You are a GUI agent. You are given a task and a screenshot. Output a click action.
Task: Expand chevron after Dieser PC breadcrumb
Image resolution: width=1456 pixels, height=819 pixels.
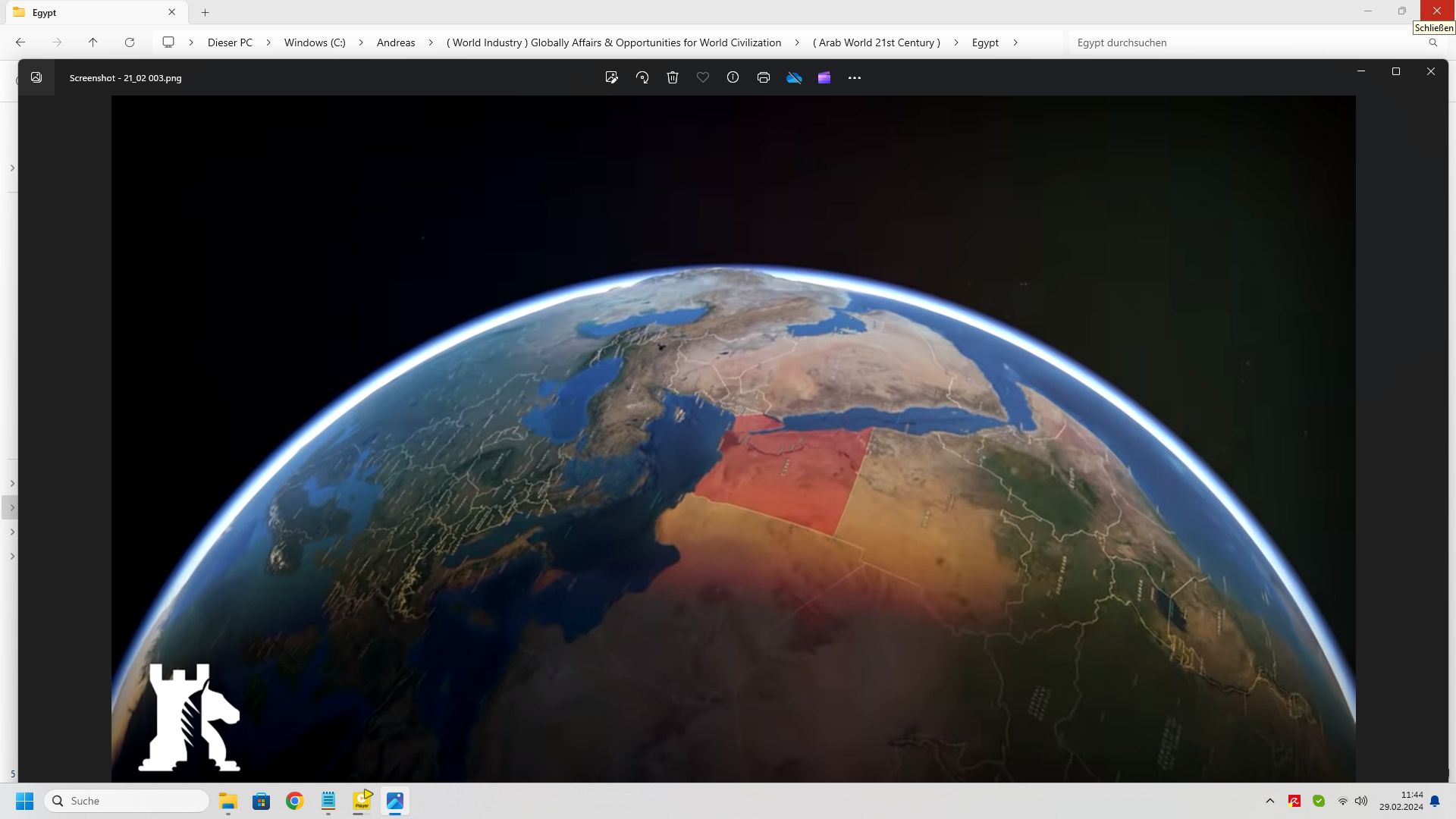point(268,42)
